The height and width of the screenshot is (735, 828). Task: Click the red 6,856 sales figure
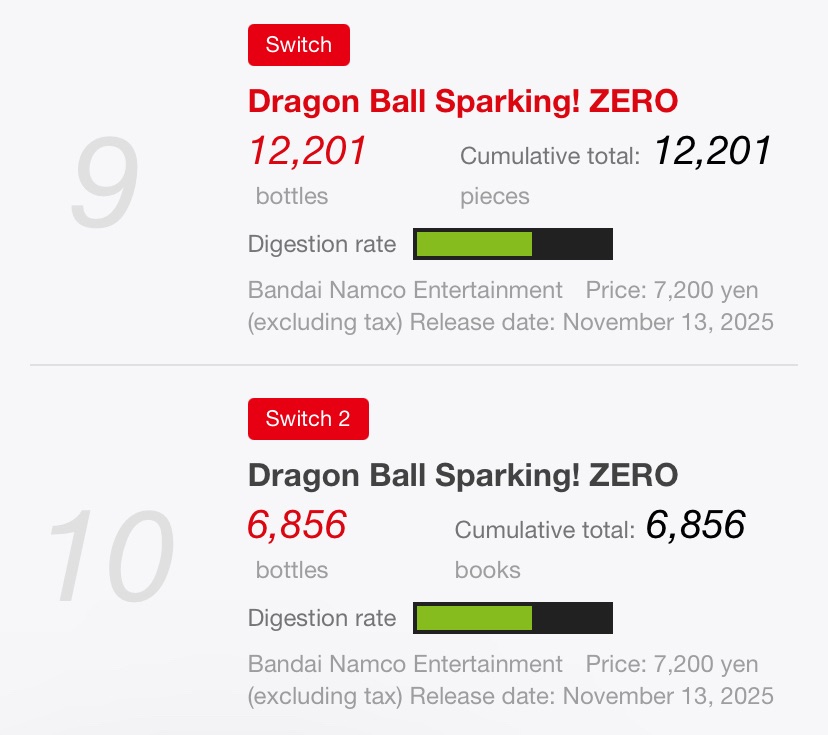point(297,525)
